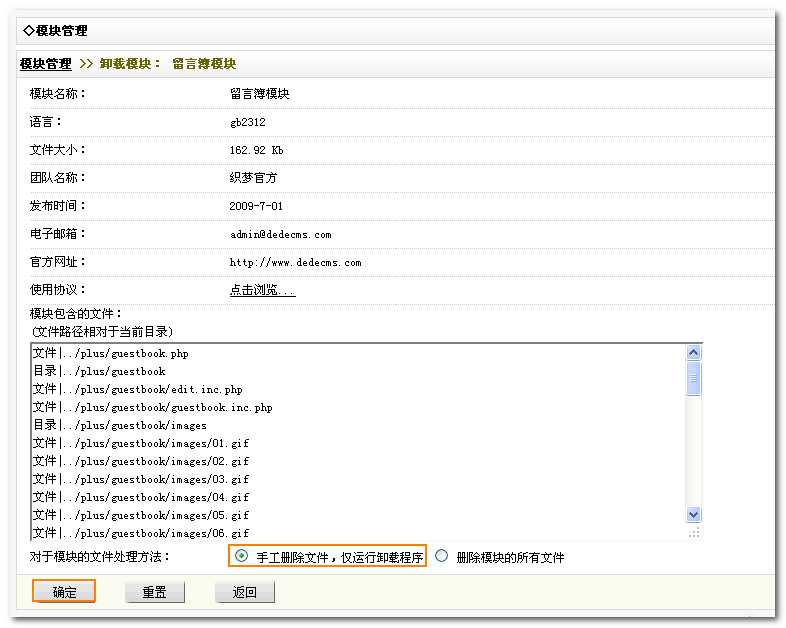Click the images/03.gif file line
Screen dimensions: 786x628
(141, 480)
